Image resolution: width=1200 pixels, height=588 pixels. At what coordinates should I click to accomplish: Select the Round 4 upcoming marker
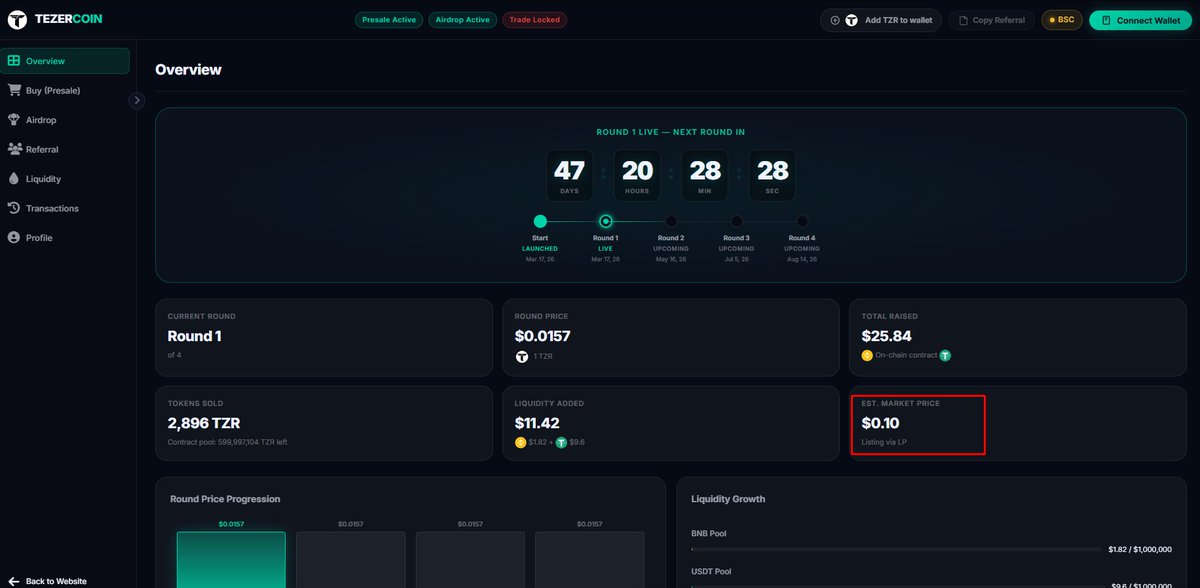(x=802, y=221)
